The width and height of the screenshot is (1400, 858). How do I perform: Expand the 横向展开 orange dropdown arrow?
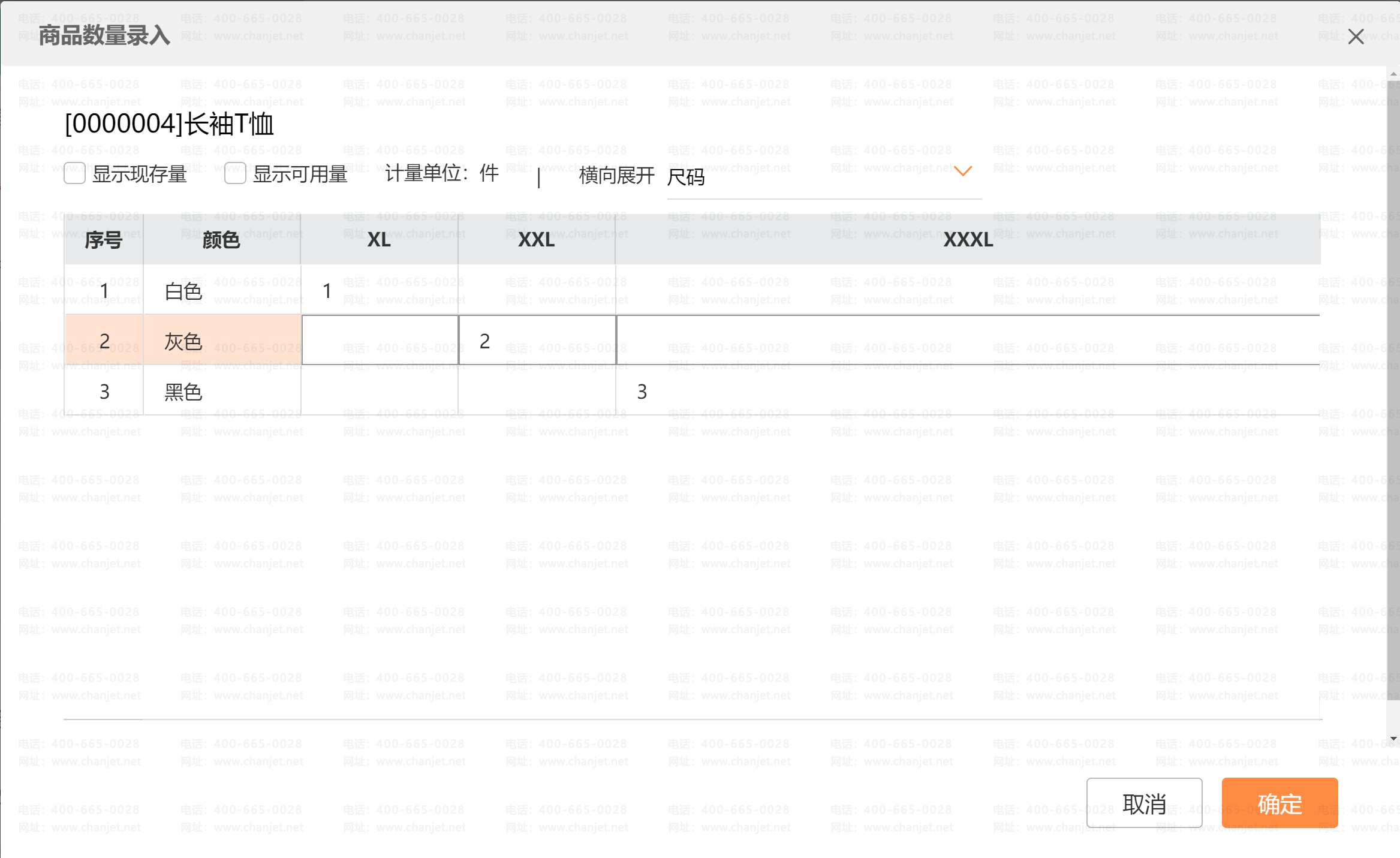pos(962,171)
